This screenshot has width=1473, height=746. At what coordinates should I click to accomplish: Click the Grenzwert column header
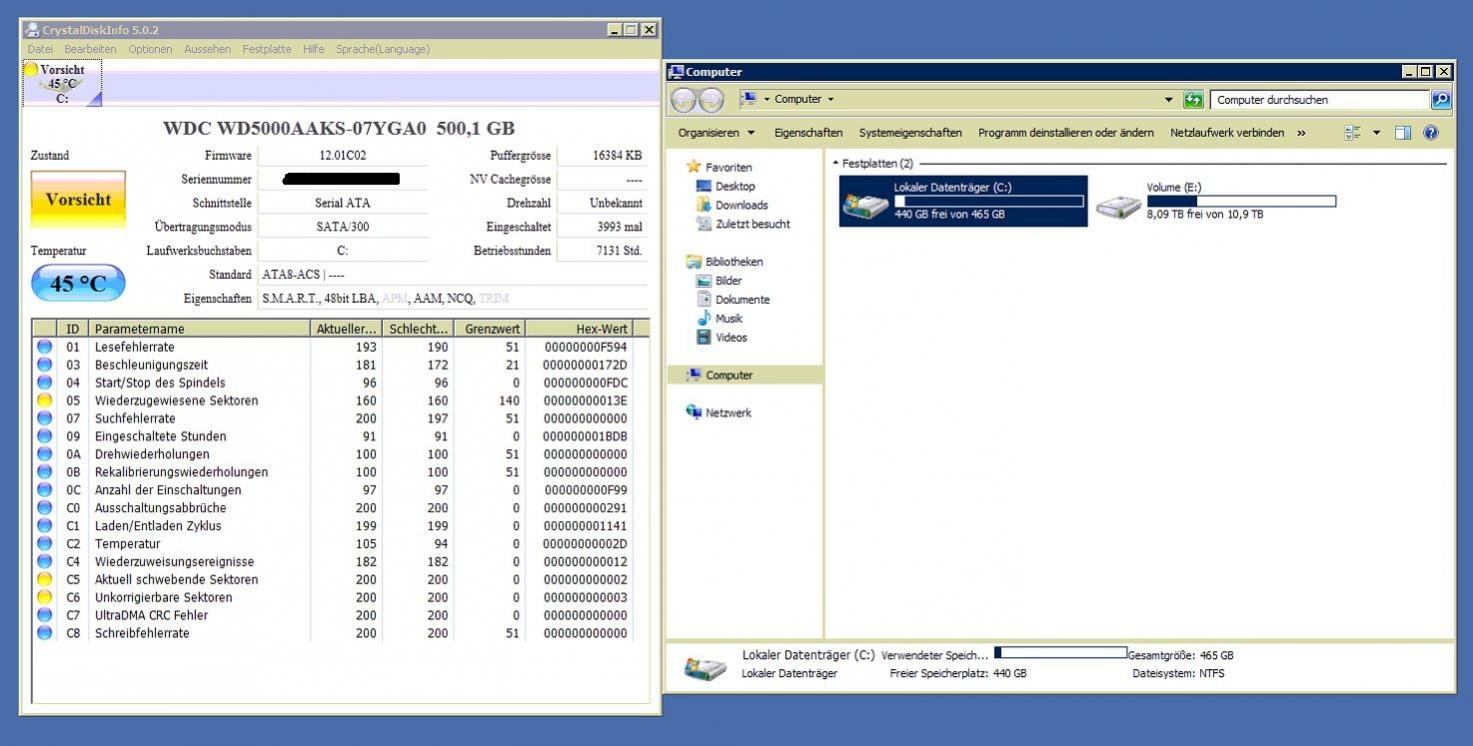coord(490,328)
